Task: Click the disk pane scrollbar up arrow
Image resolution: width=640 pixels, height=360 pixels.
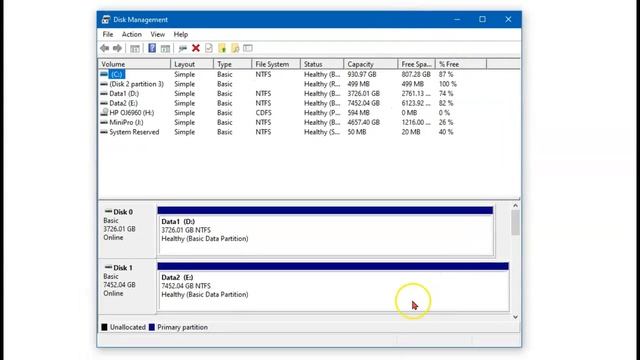Action: pyautogui.click(x=515, y=206)
